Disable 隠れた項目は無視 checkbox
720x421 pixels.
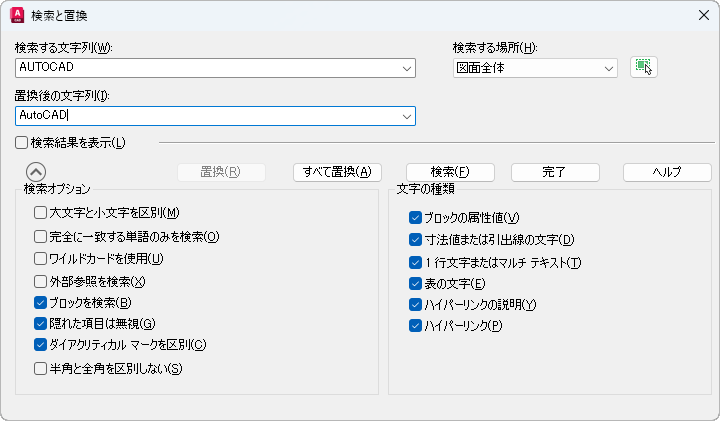tap(41, 323)
